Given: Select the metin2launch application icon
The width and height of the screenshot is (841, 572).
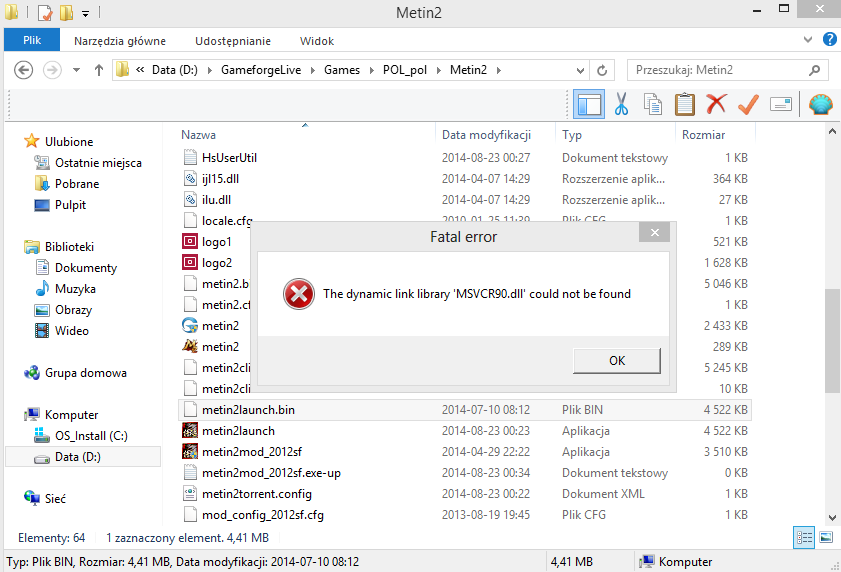Looking at the screenshot, I should (x=190, y=430).
